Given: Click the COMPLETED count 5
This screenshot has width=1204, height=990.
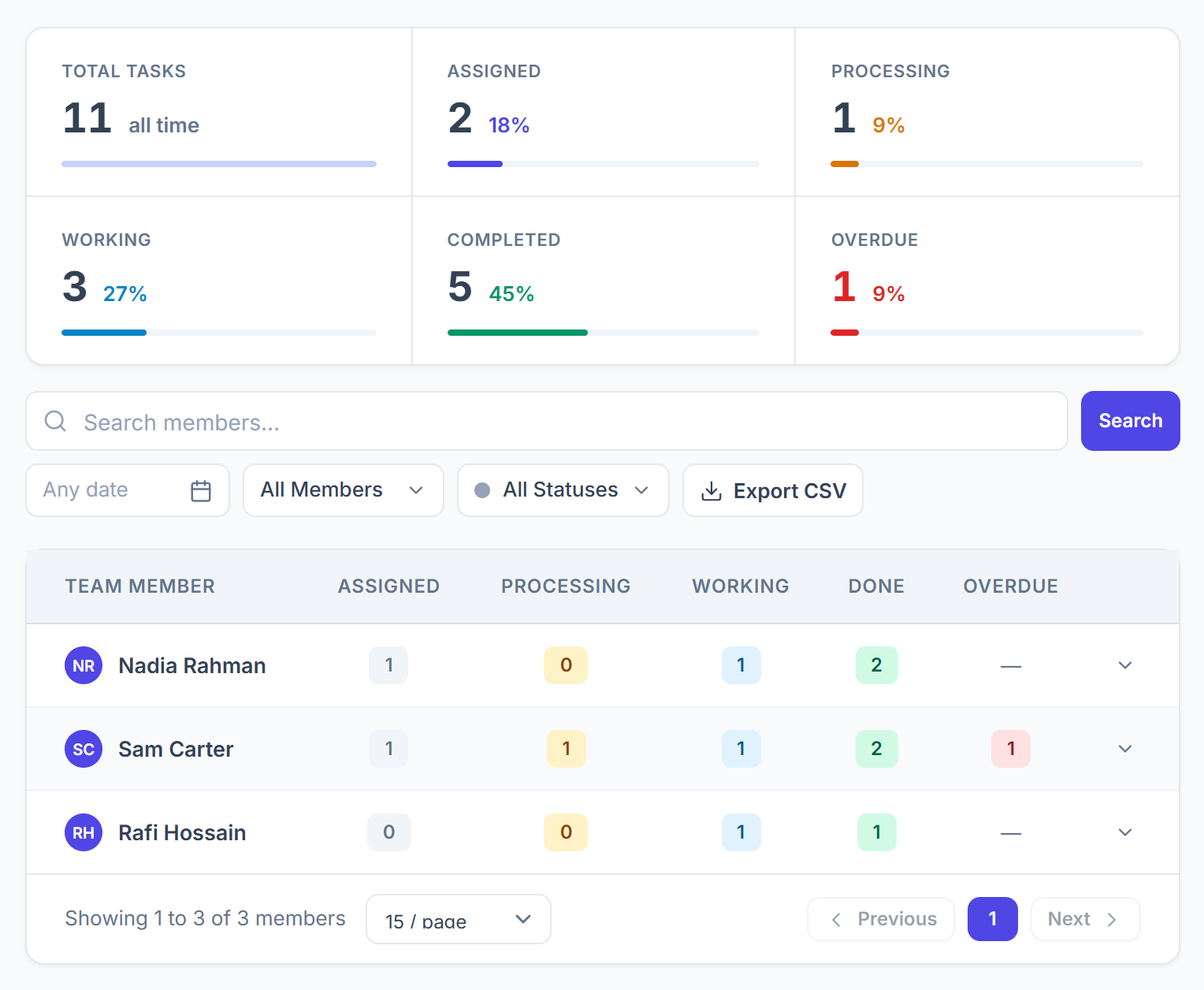Looking at the screenshot, I should tap(460, 287).
